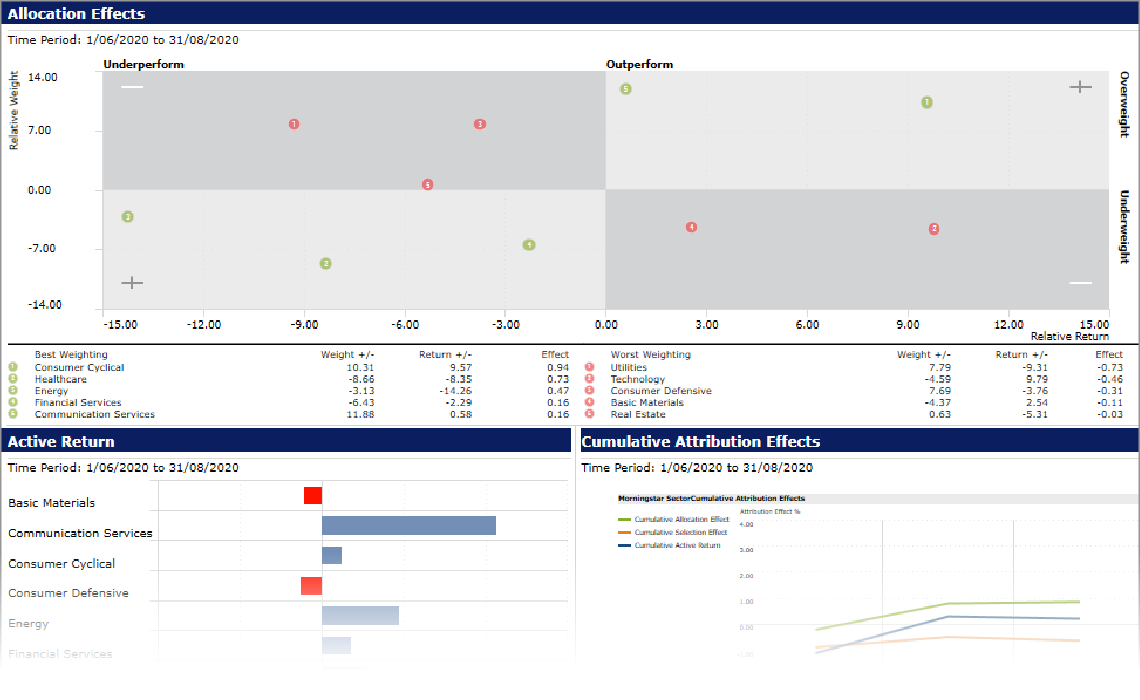Click plus sign in overweight outperform quadrant

point(1080,87)
